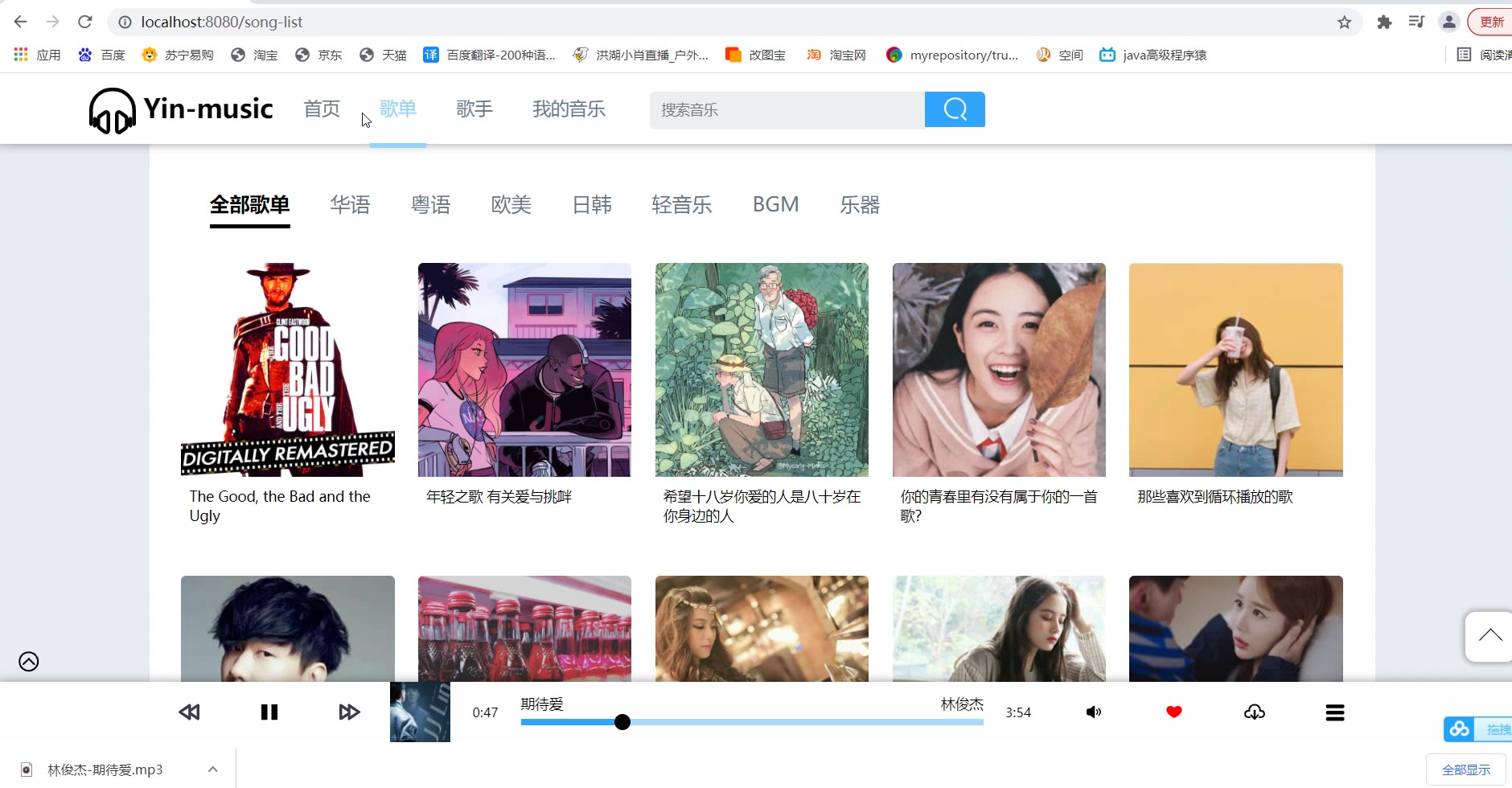Image resolution: width=1512 pixels, height=788 pixels.
Task: Open the myrepository bookmark
Action: pos(952,55)
